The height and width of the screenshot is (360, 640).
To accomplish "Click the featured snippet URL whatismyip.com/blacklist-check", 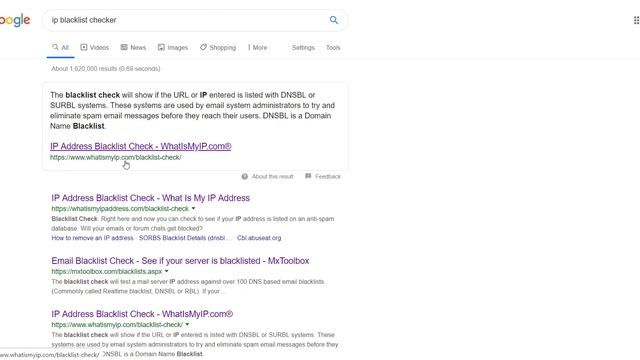I will pos(116,158).
